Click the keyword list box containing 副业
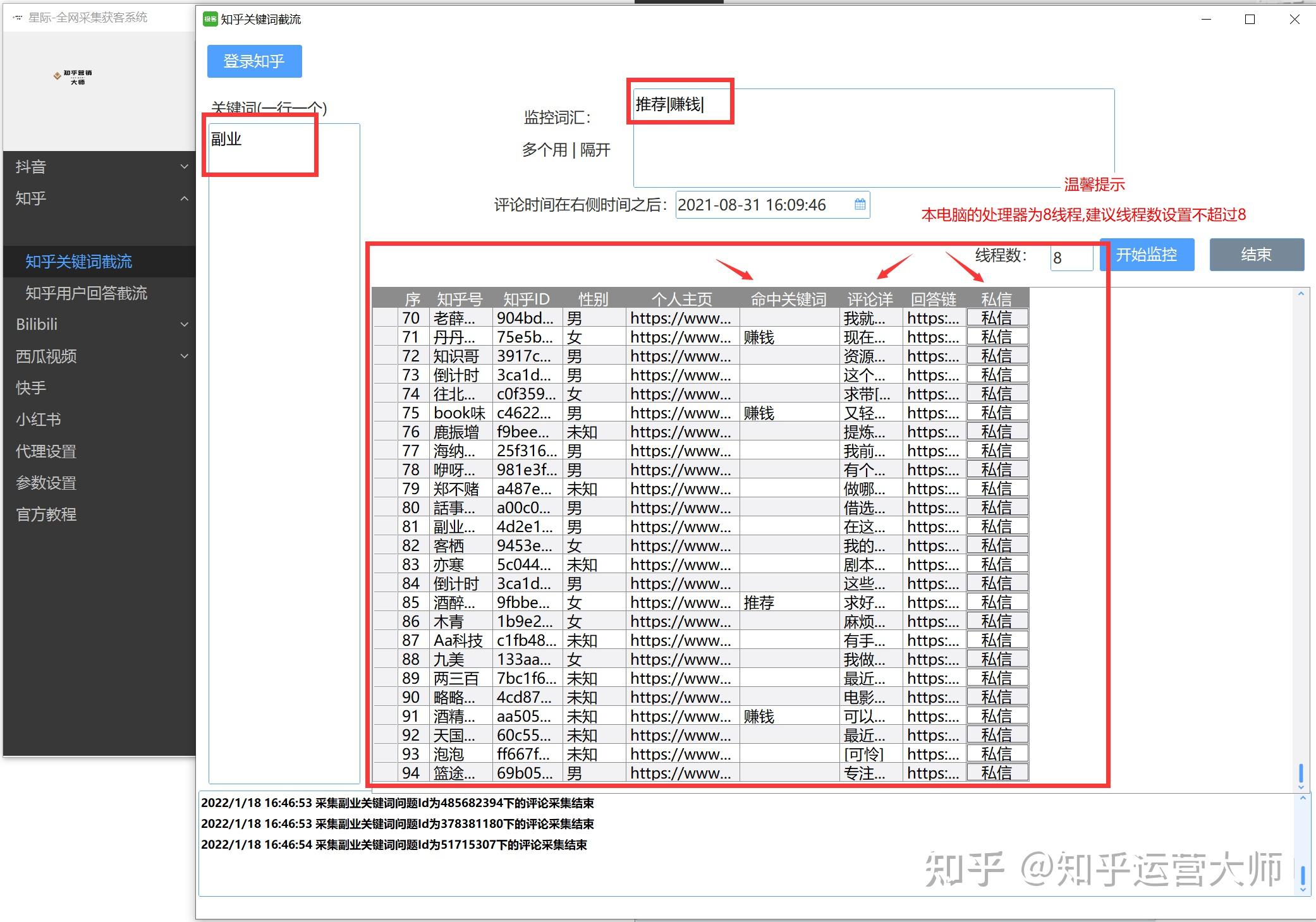The width and height of the screenshot is (1316, 922). (x=284, y=453)
